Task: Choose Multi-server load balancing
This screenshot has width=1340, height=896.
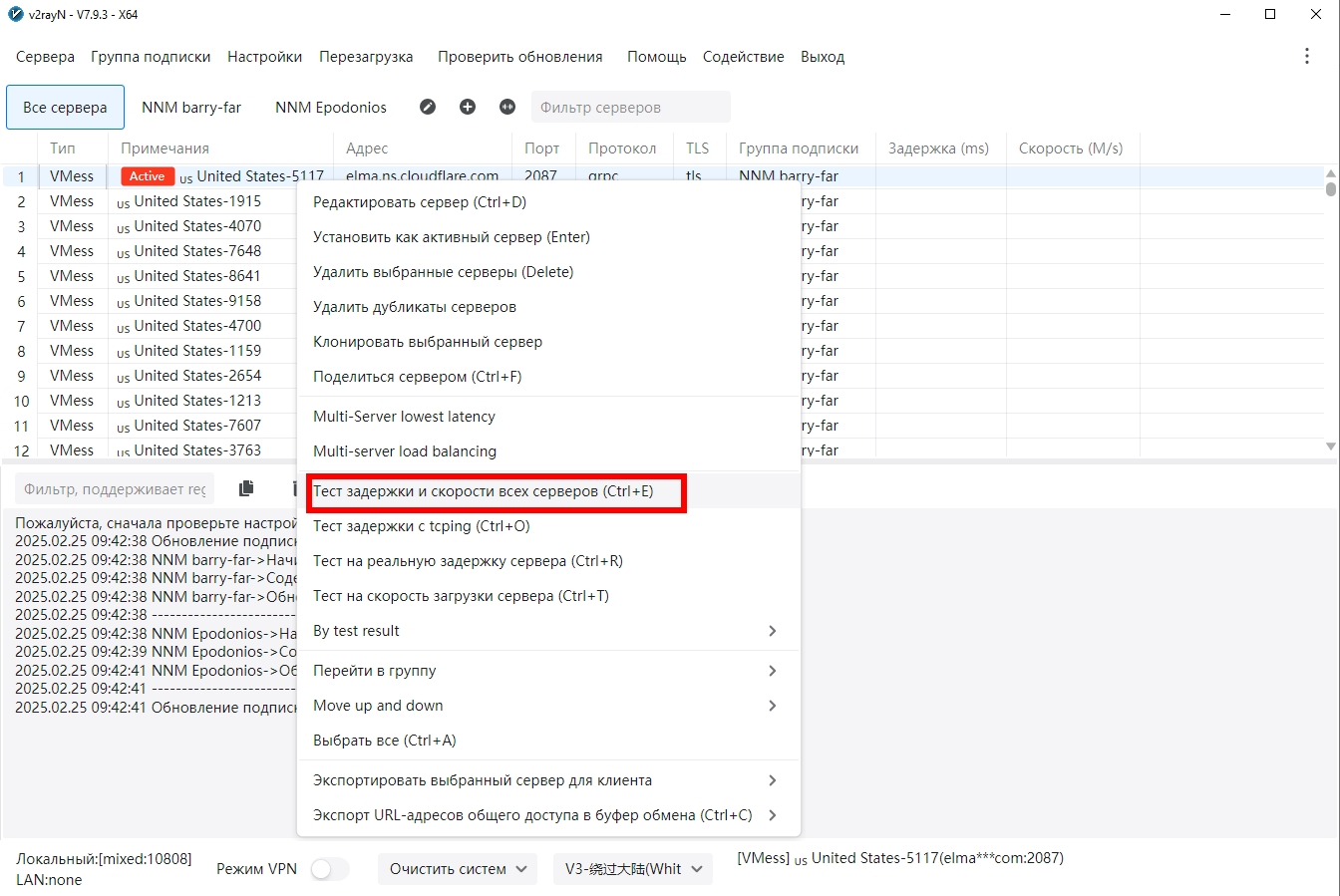Action: [548, 451]
